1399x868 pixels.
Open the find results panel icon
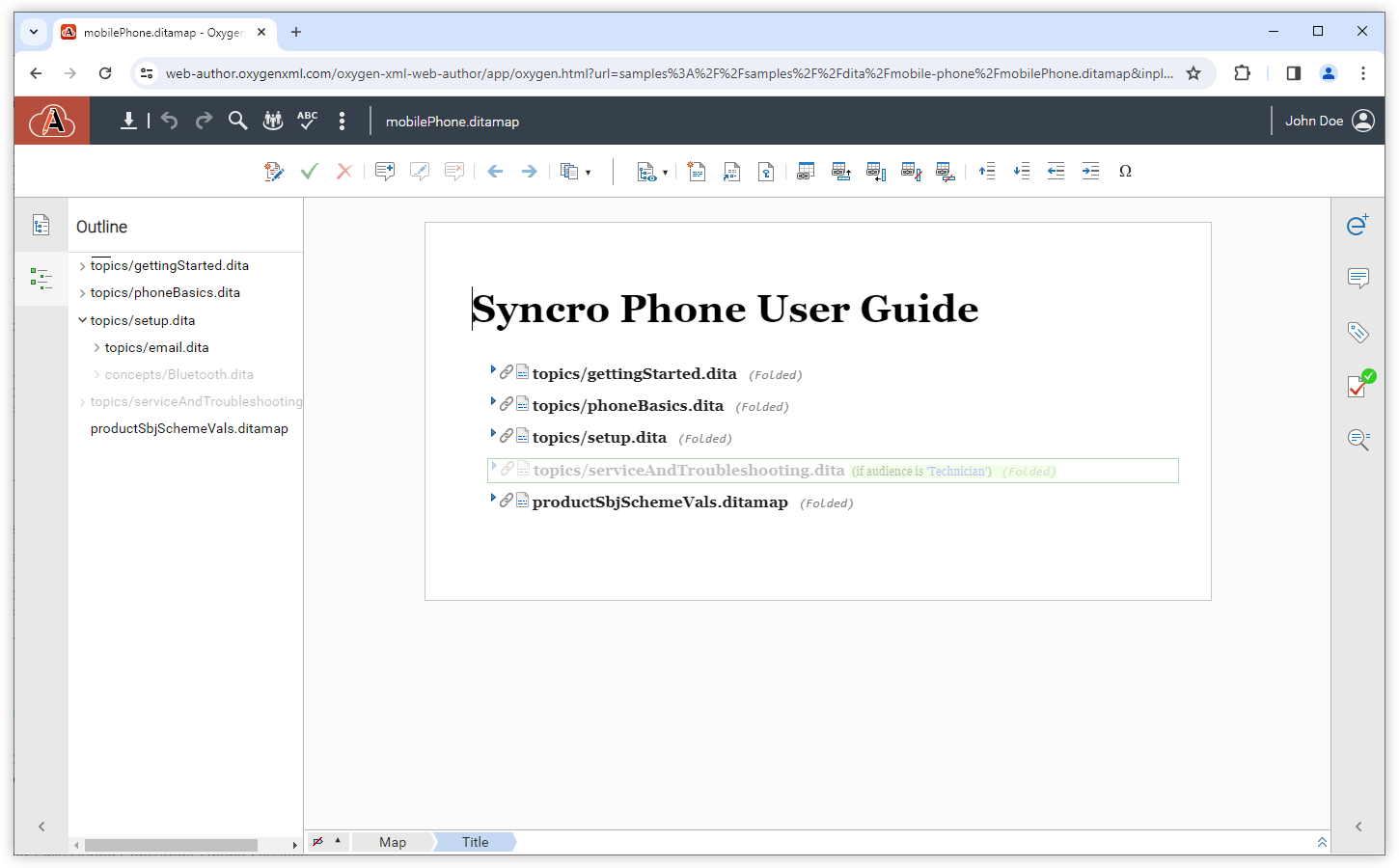point(1358,440)
